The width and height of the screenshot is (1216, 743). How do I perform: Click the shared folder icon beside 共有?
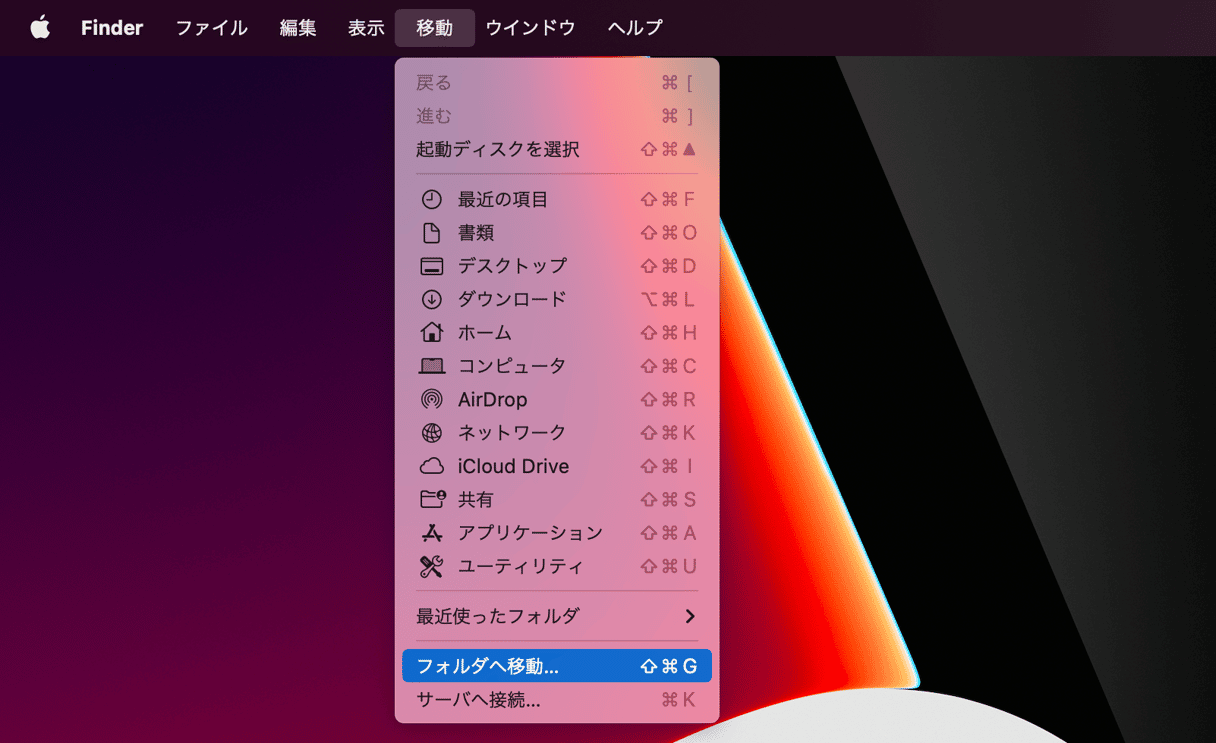point(432,499)
